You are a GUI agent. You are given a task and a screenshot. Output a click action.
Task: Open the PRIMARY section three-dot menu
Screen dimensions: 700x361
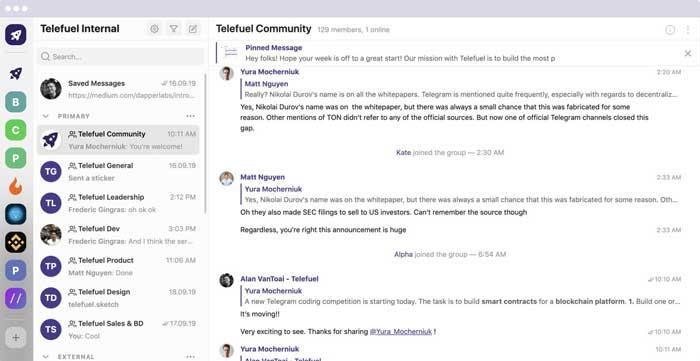[x=191, y=116]
